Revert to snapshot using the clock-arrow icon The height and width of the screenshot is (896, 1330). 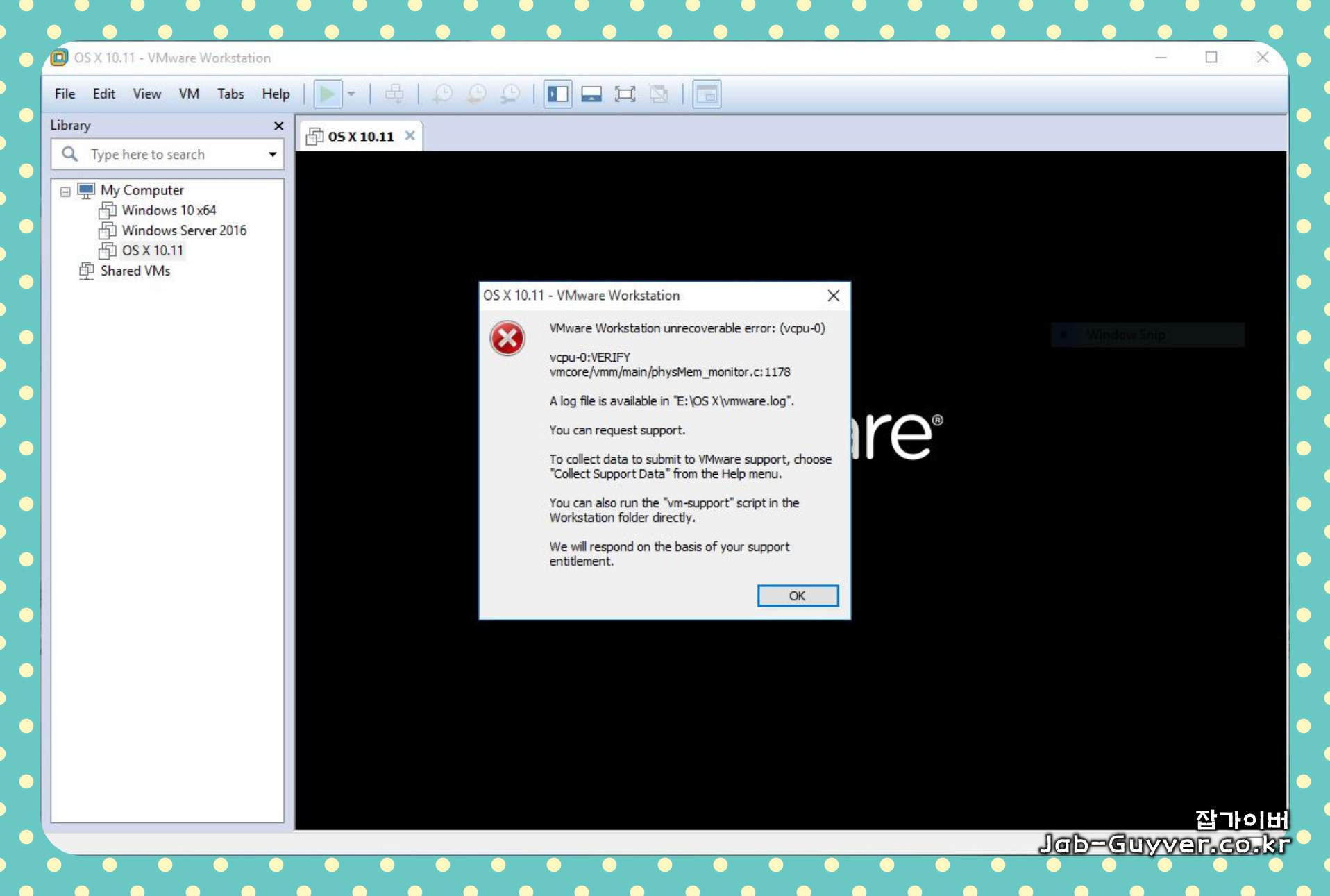click(x=476, y=94)
